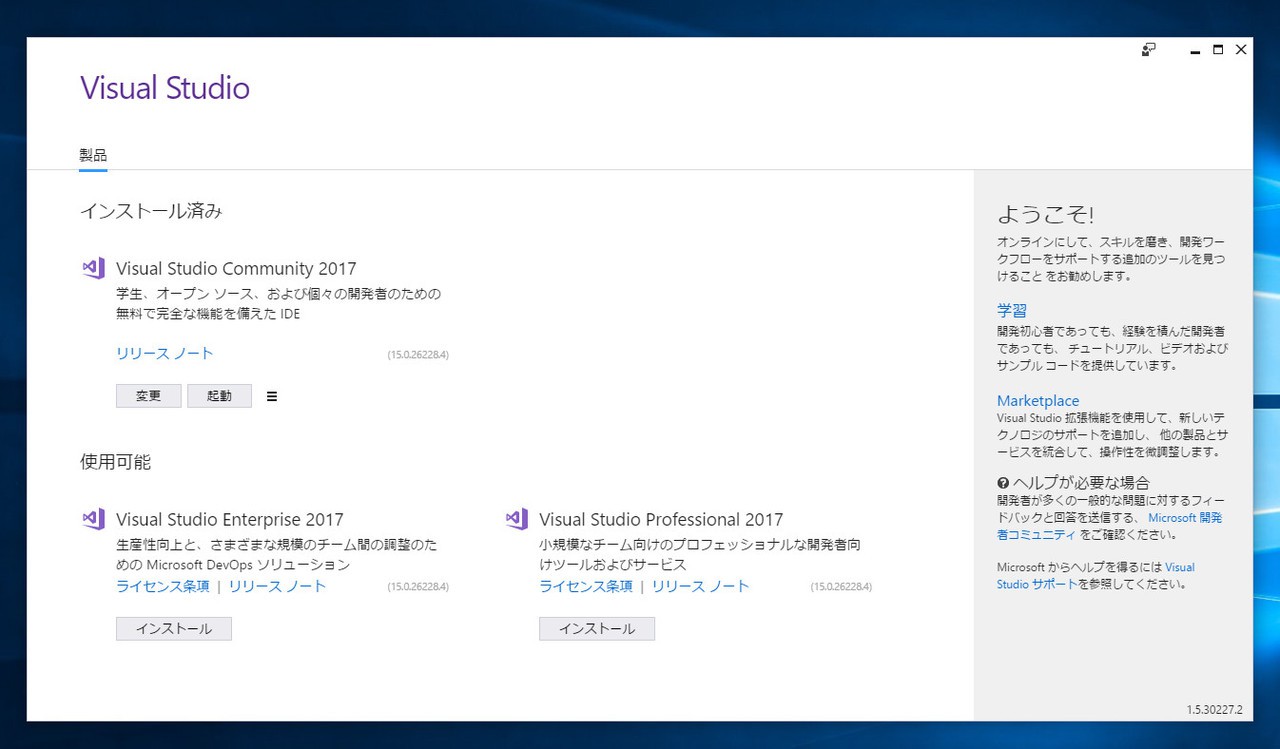Click the large Visual Studio title
The height and width of the screenshot is (749, 1280).
(x=165, y=88)
